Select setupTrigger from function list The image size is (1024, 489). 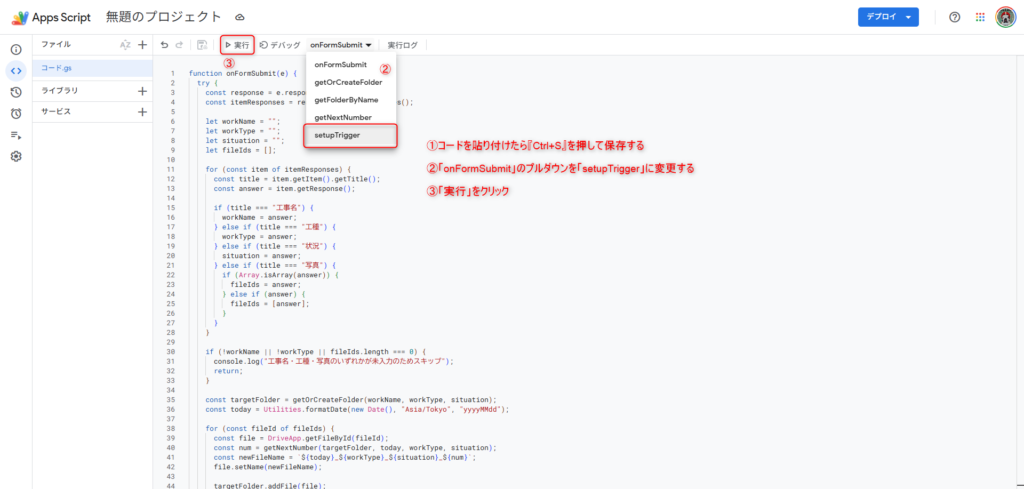tap(337, 134)
